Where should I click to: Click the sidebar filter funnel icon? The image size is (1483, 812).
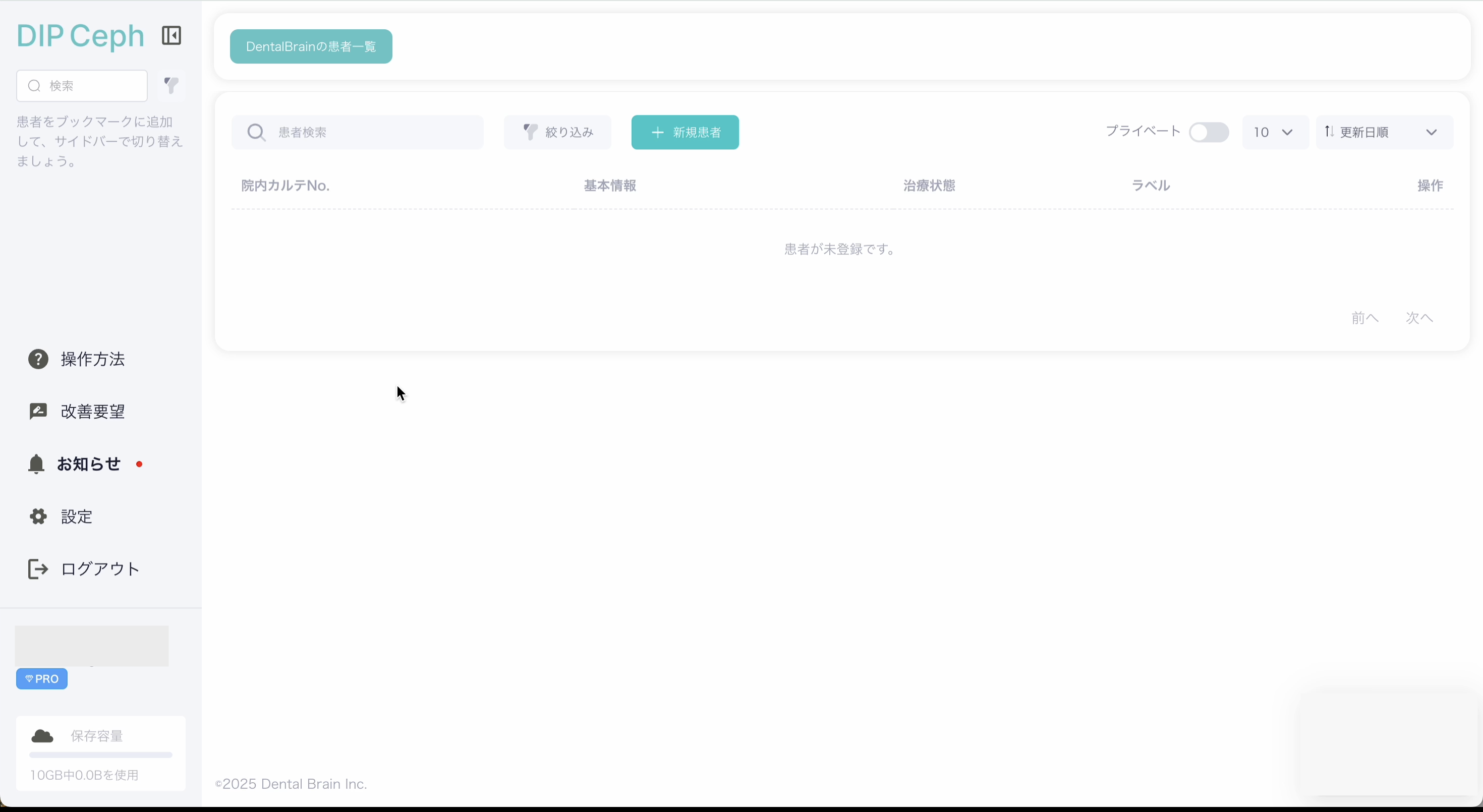pyautogui.click(x=171, y=85)
